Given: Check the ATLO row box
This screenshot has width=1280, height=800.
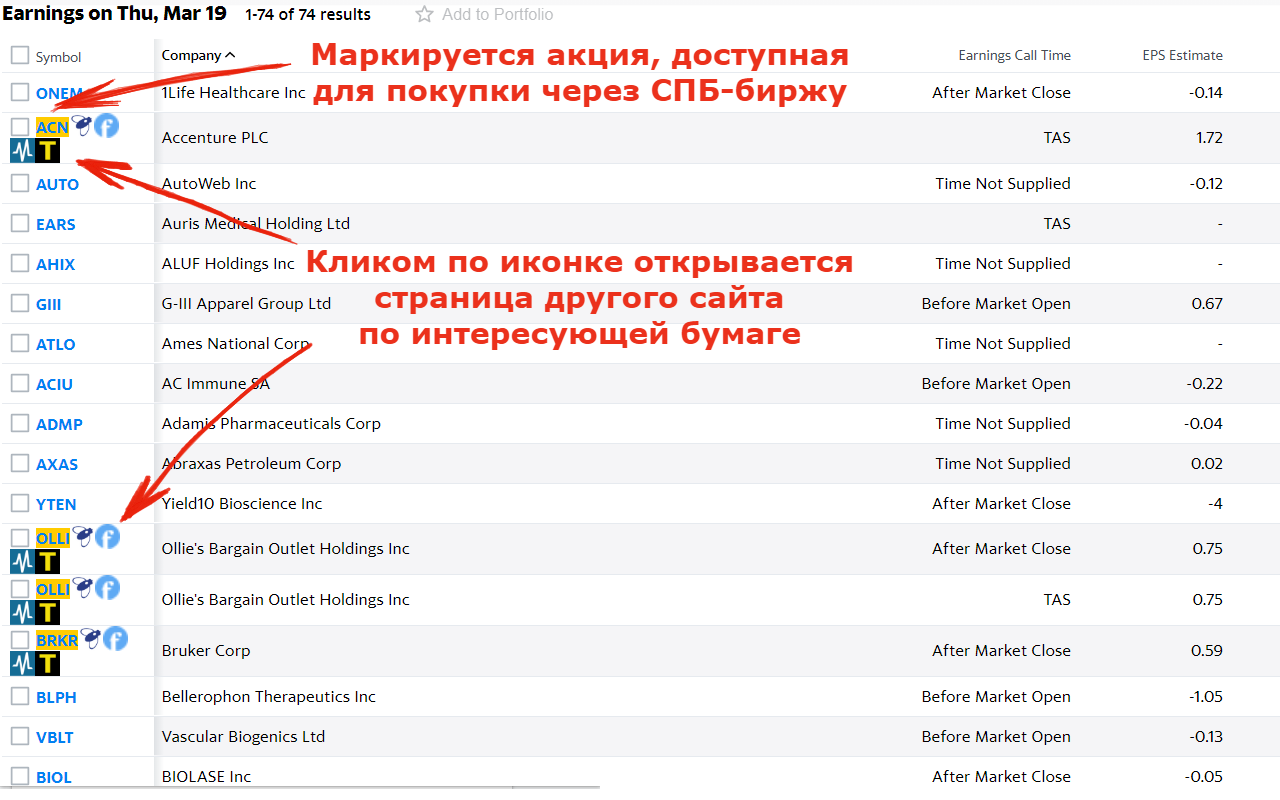Looking at the screenshot, I should point(20,343).
